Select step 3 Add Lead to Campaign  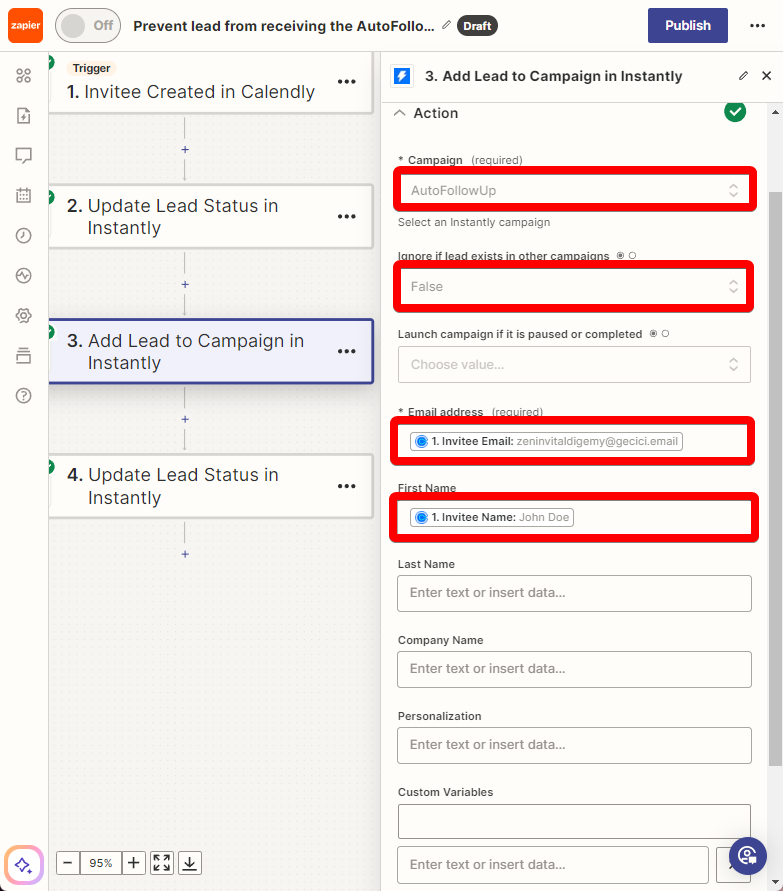[211, 351]
